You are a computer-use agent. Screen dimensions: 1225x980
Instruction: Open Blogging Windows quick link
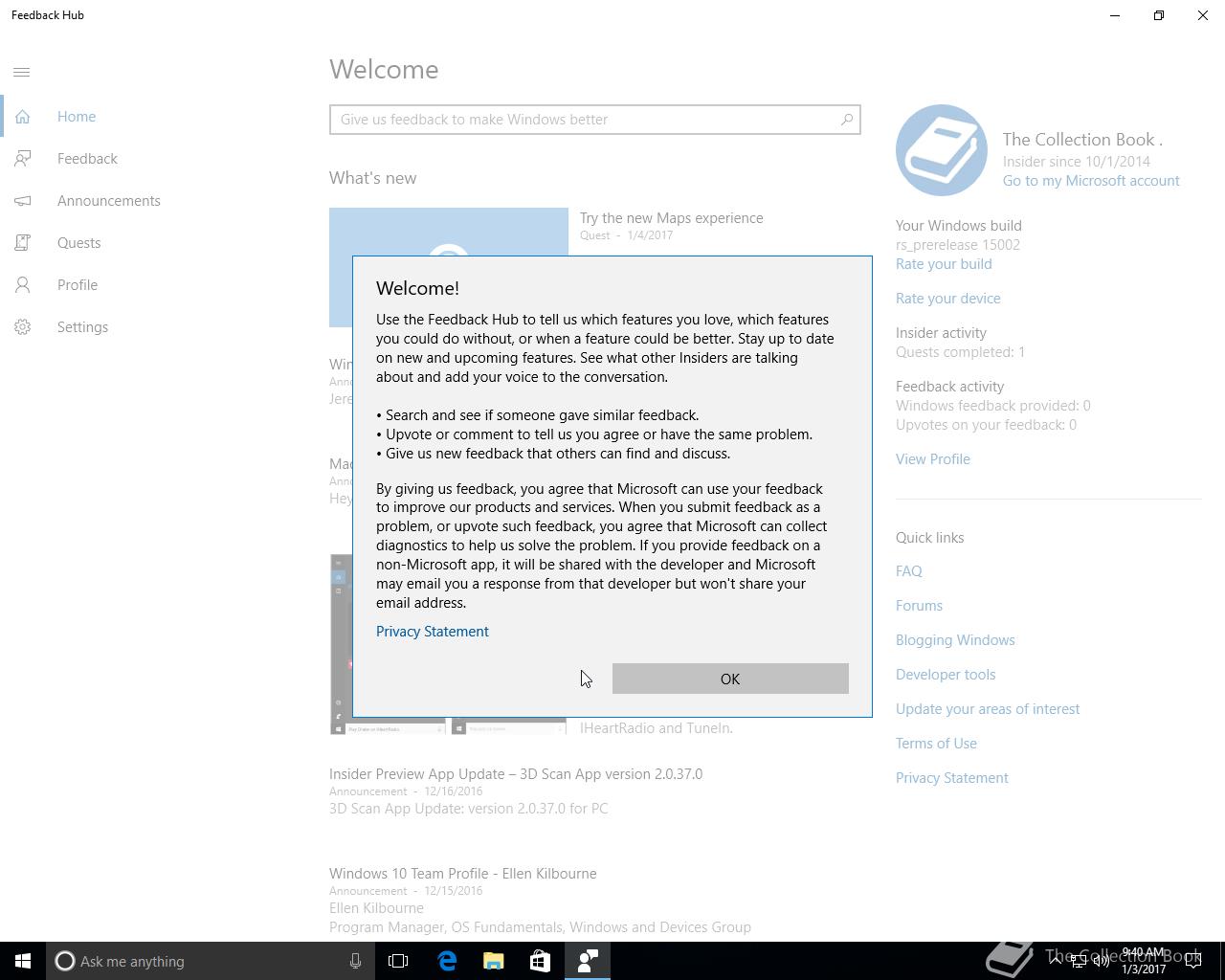pyautogui.click(x=955, y=640)
